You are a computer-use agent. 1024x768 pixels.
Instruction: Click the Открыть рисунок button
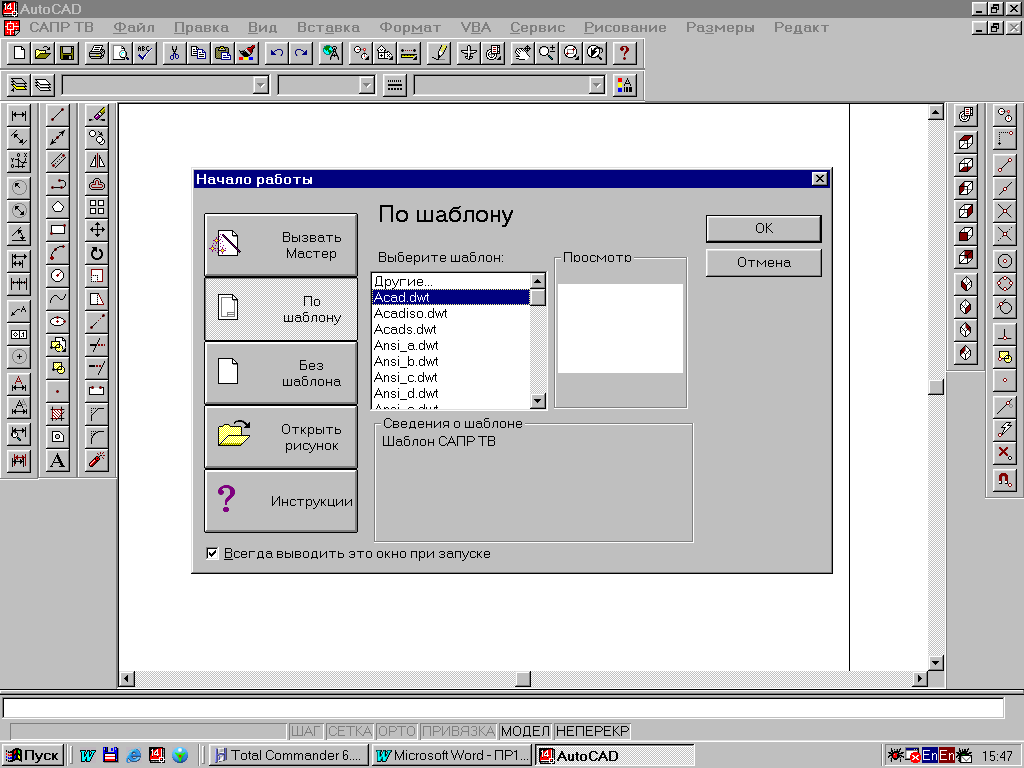[x=281, y=437]
